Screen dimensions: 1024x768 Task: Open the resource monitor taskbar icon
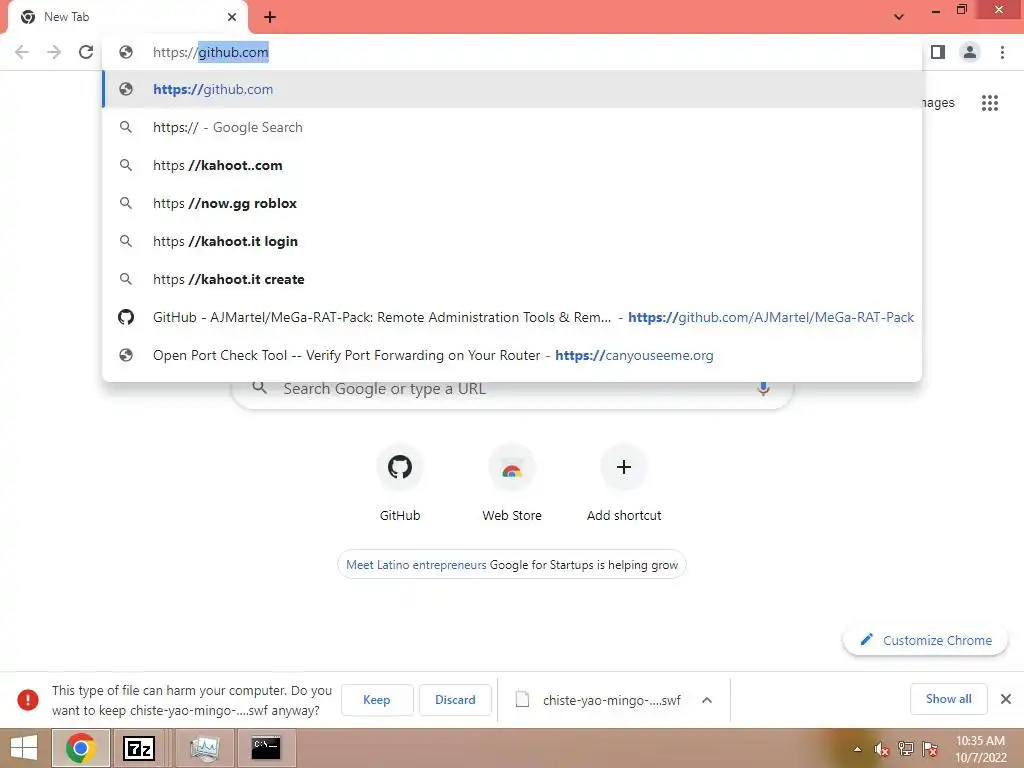(x=204, y=748)
